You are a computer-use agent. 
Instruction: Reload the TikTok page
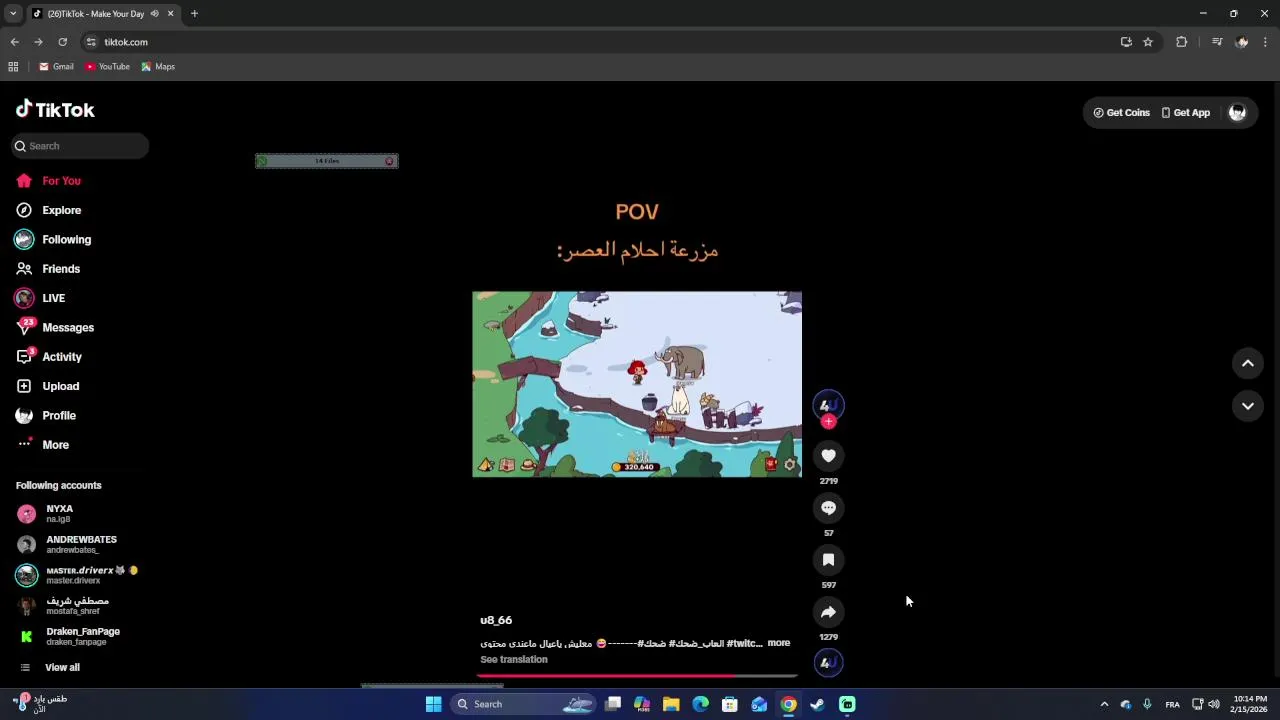62,42
